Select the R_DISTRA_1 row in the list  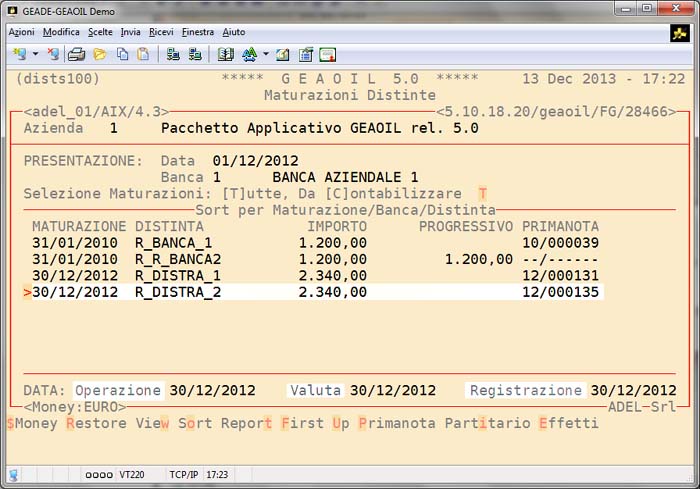[173, 275]
